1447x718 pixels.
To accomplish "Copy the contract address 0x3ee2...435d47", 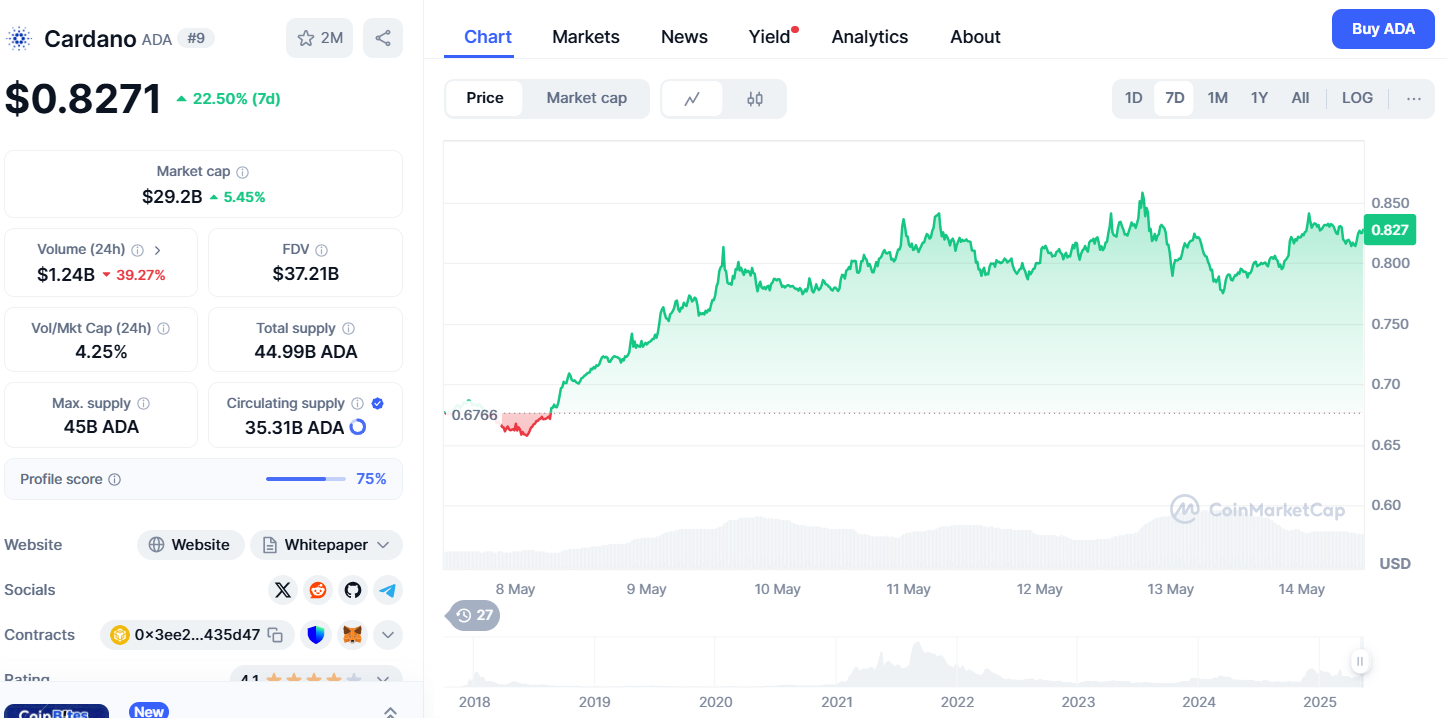I will tap(275, 634).
